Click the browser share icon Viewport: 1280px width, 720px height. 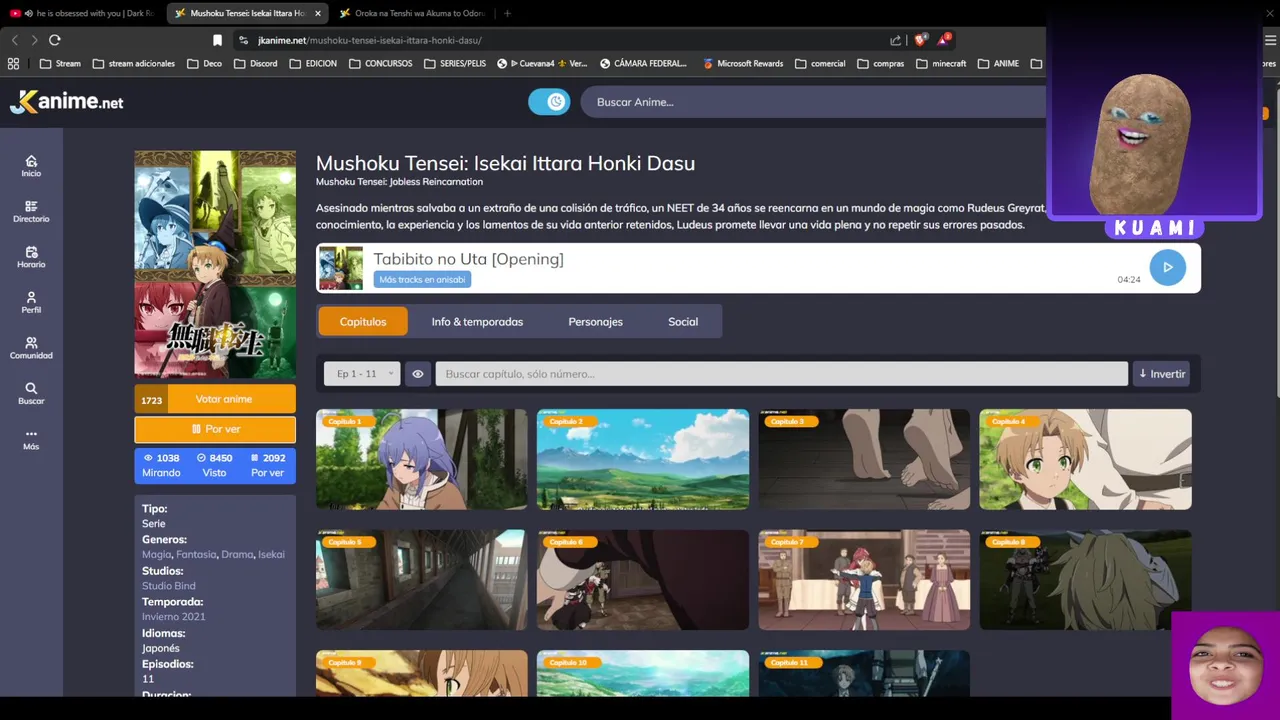[895, 40]
